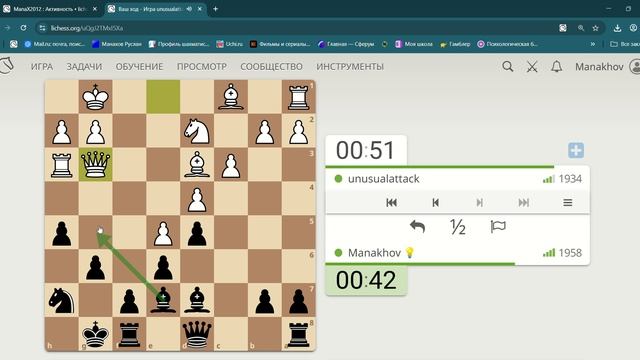This screenshot has height=360, width=640.
Task: Offer a draw with the ½ button
Action: pos(458,227)
